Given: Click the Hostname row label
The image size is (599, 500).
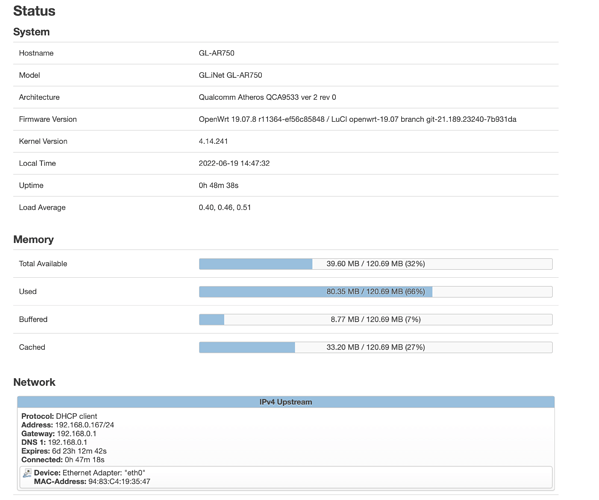Looking at the screenshot, I should (36, 53).
